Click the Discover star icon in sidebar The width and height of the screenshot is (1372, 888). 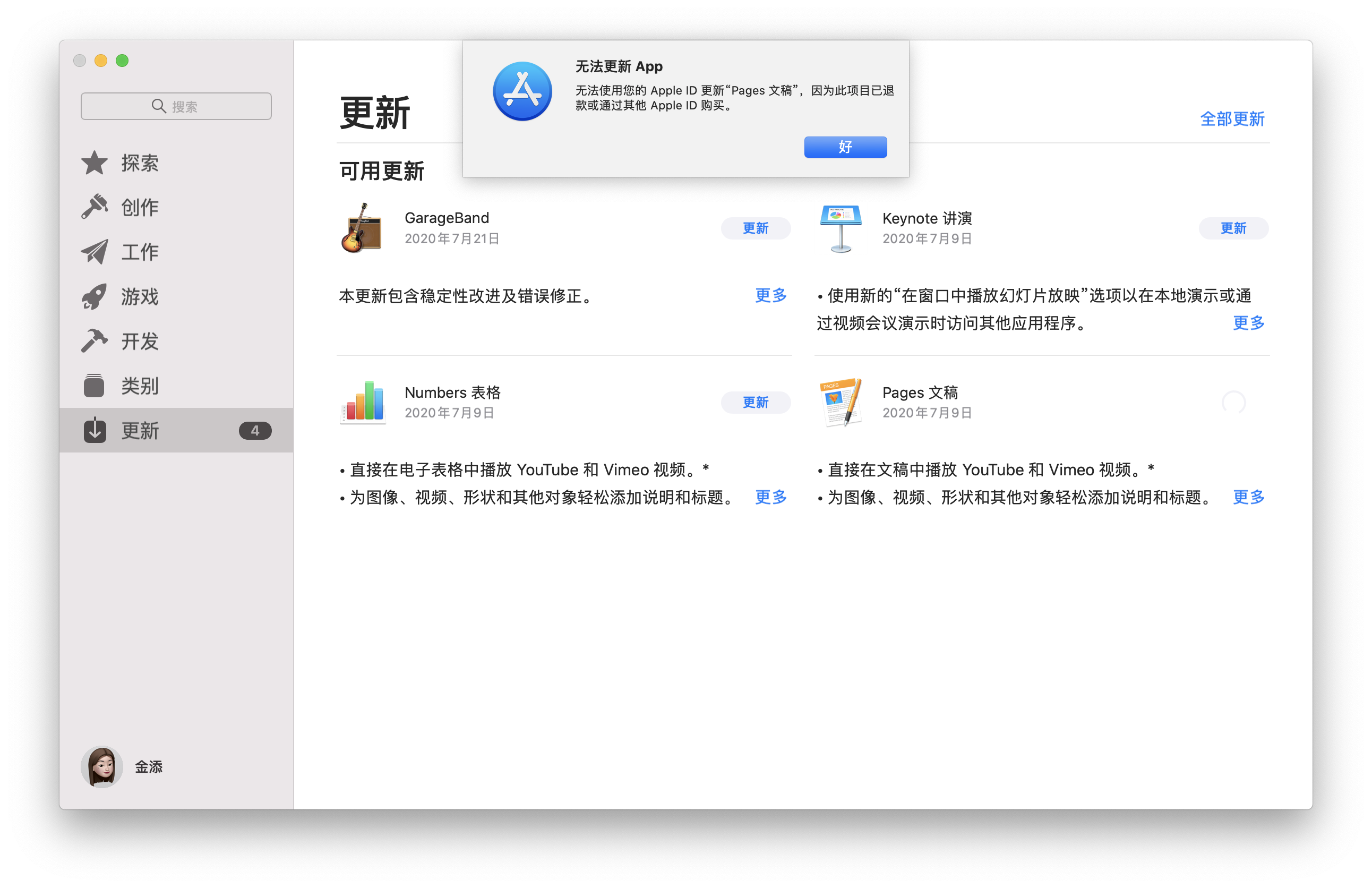pos(94,163)
